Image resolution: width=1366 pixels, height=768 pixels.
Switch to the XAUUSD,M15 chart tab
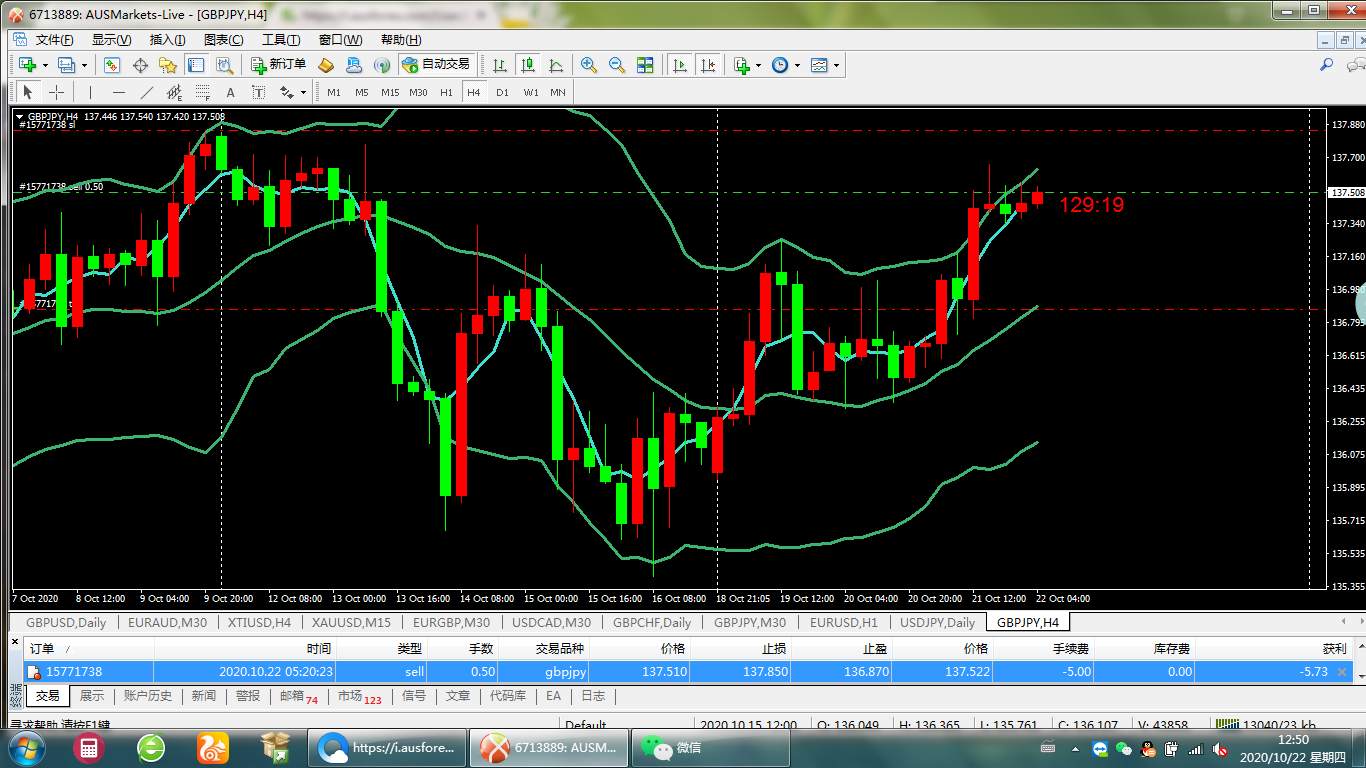(351, 622)
